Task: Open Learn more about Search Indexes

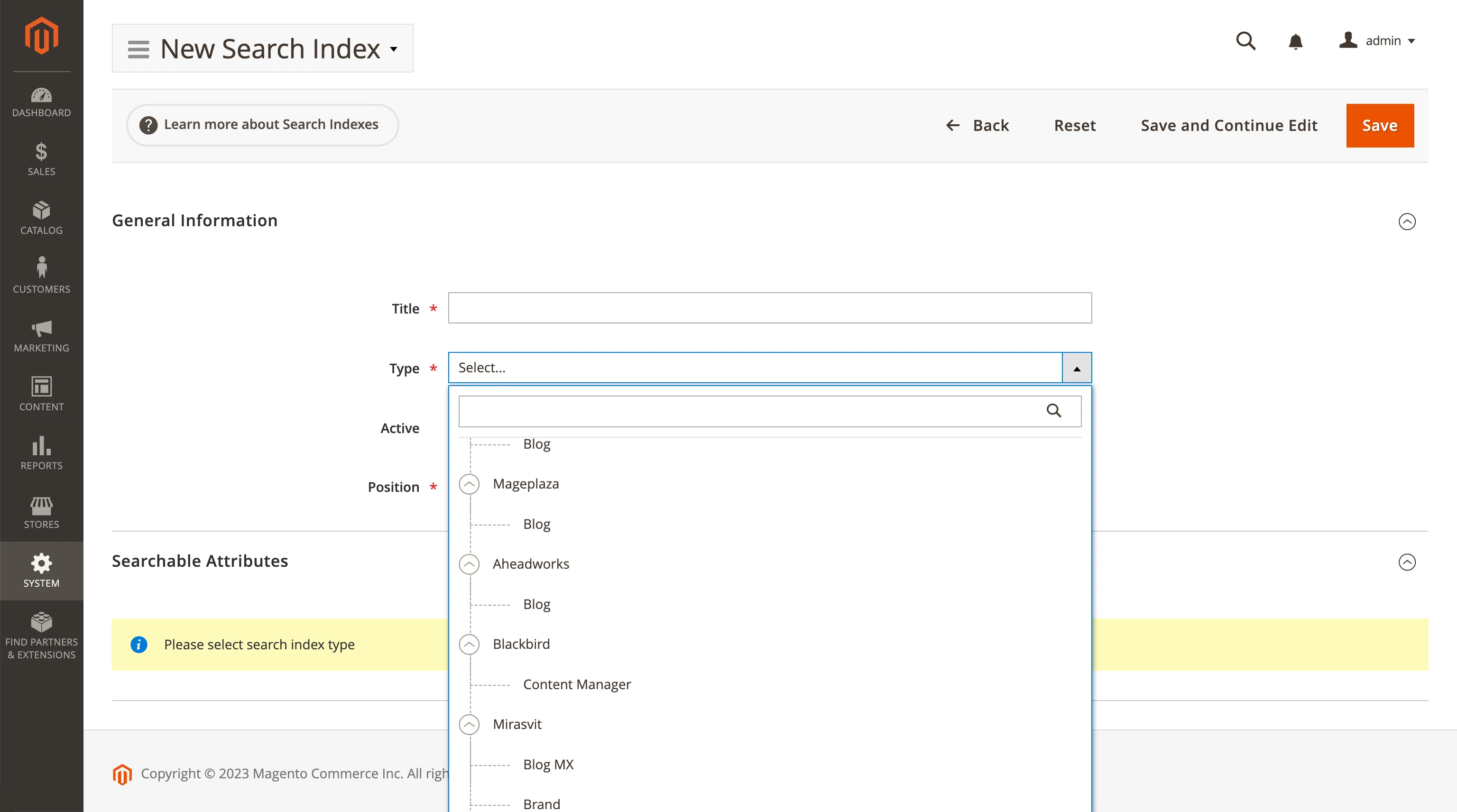Action: (x=262, y=124)
